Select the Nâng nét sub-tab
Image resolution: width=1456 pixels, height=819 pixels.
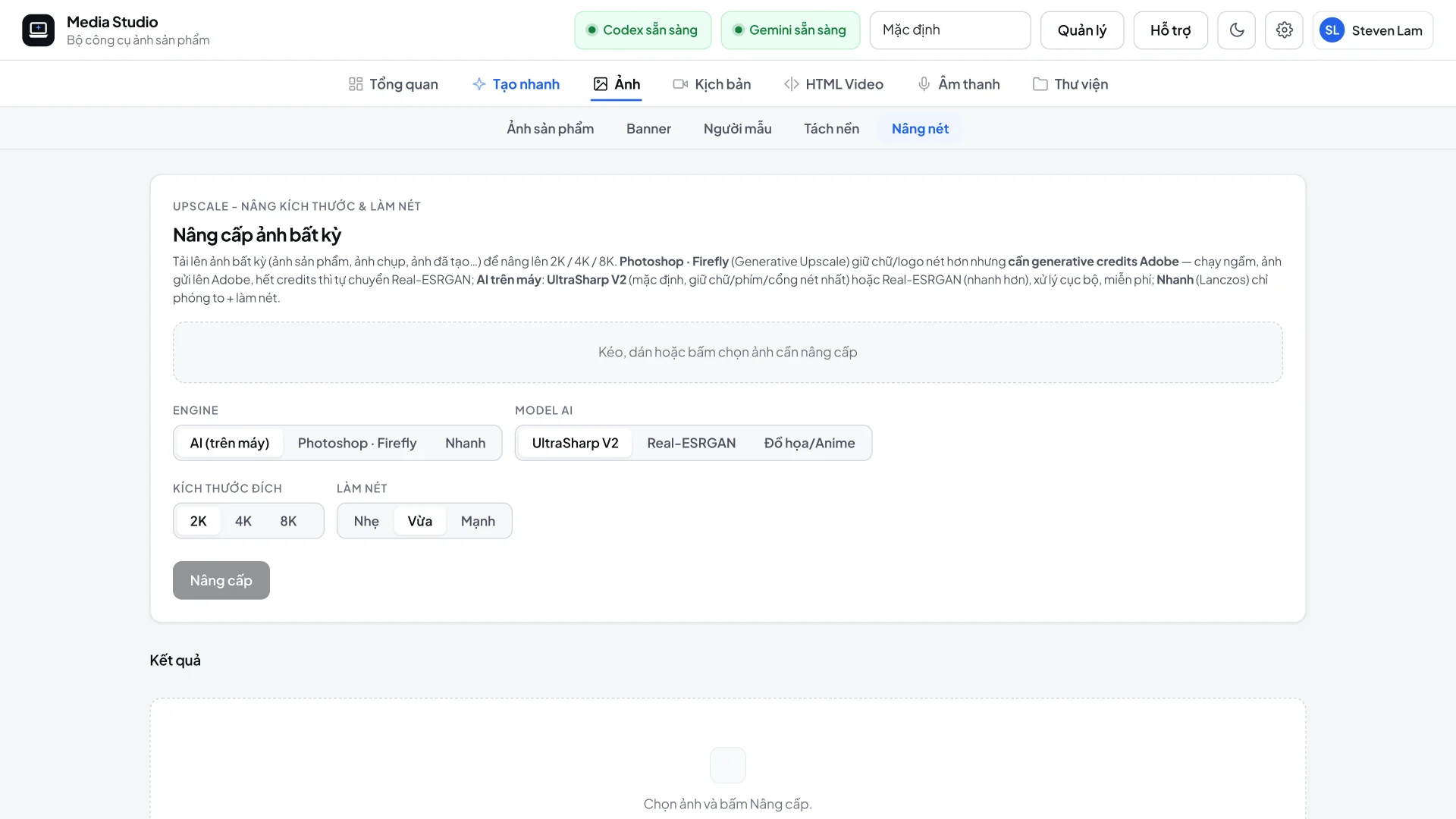point(921,129)
